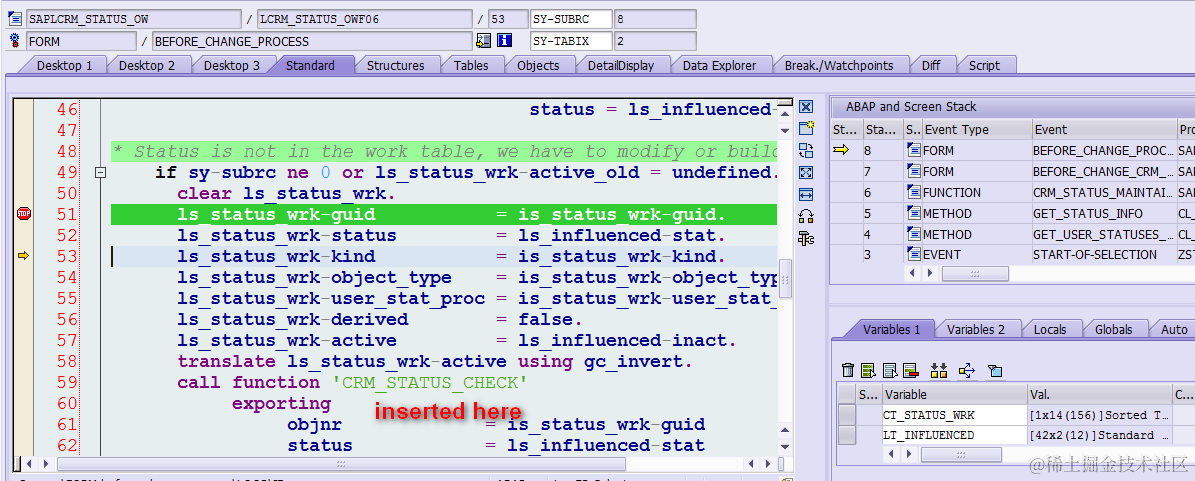Click the Variable column header
This screenshot has width=1195, height=481.
(953, 394)
